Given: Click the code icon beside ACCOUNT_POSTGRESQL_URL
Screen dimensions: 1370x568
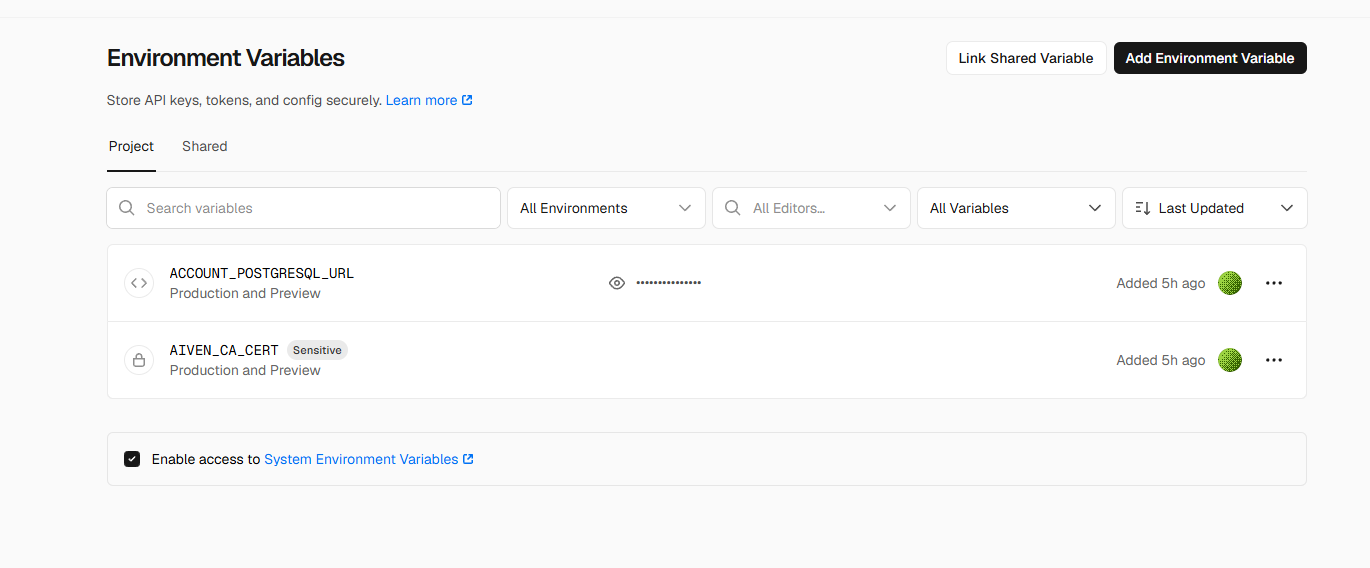Looking at the screenshot, I should (139, 283).
